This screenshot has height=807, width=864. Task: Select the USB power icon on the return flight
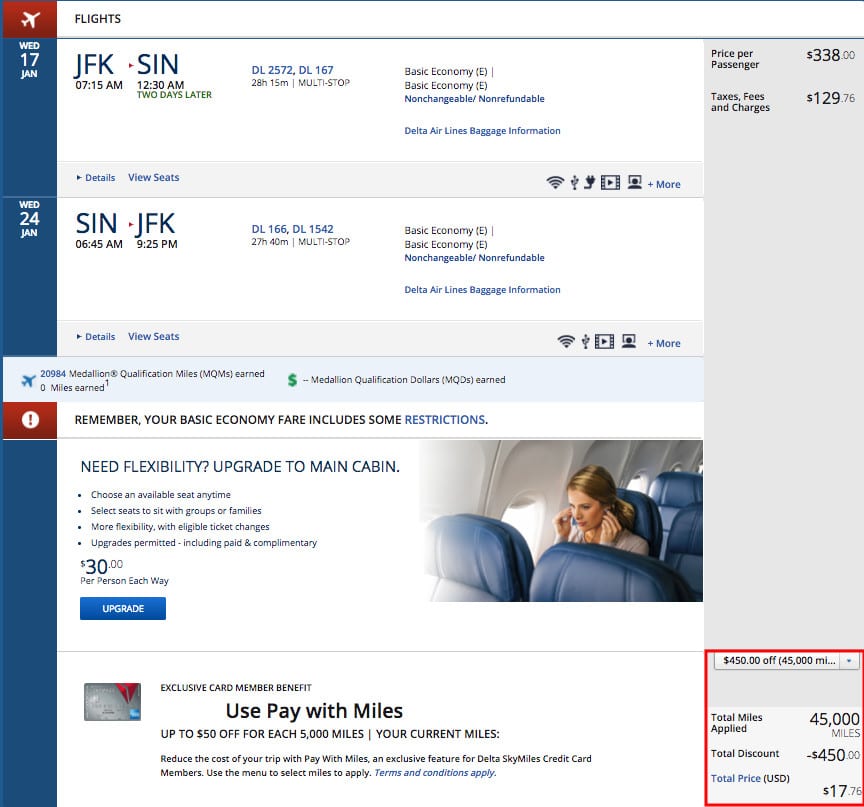point(585,341)
